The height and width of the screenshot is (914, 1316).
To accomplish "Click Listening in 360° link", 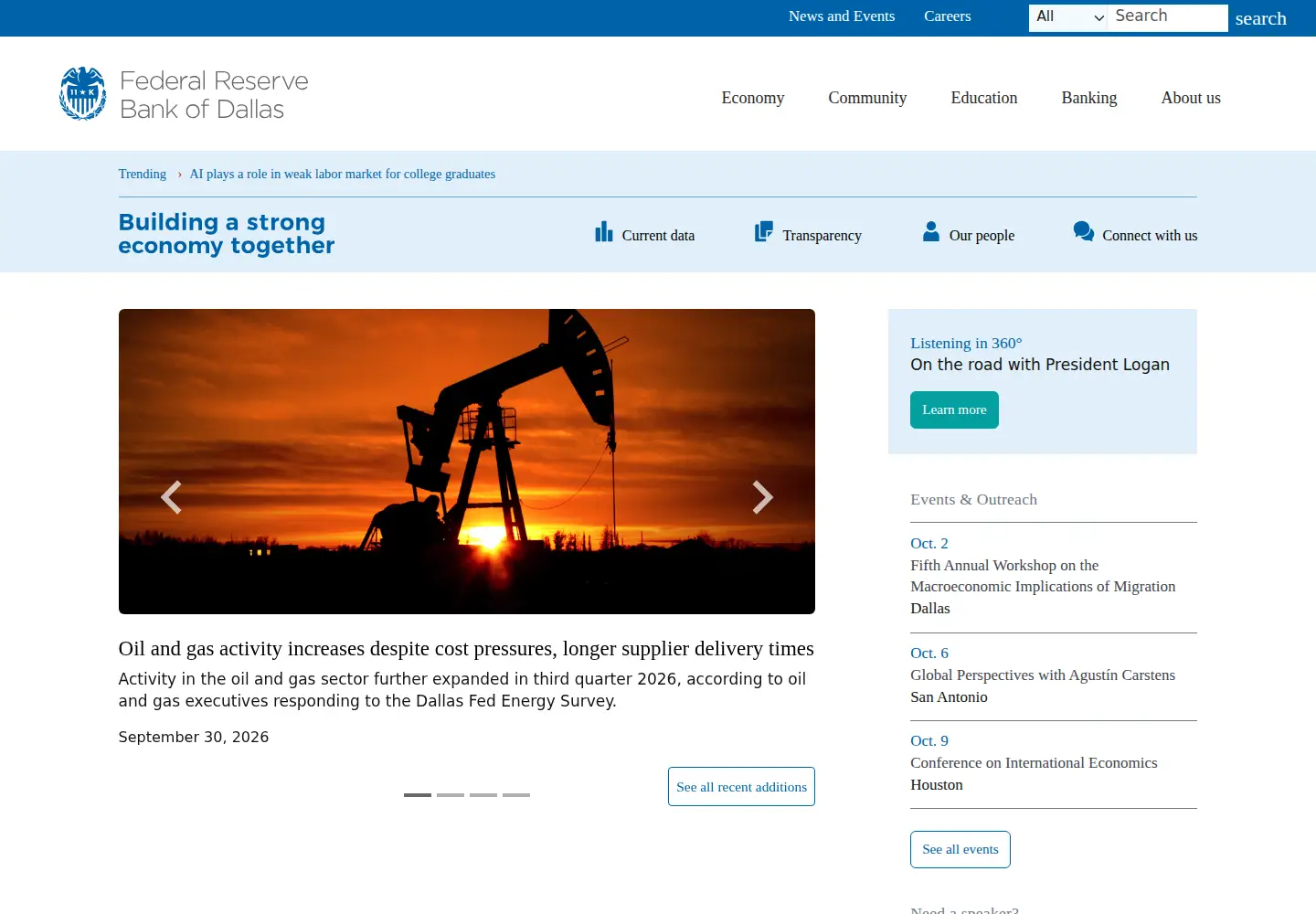I will click(966, 343).
